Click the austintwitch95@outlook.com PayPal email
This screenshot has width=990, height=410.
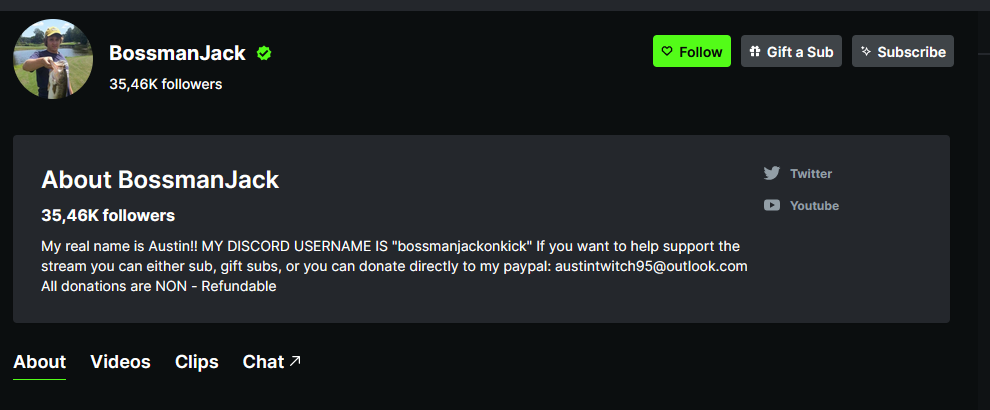point(651,266)
